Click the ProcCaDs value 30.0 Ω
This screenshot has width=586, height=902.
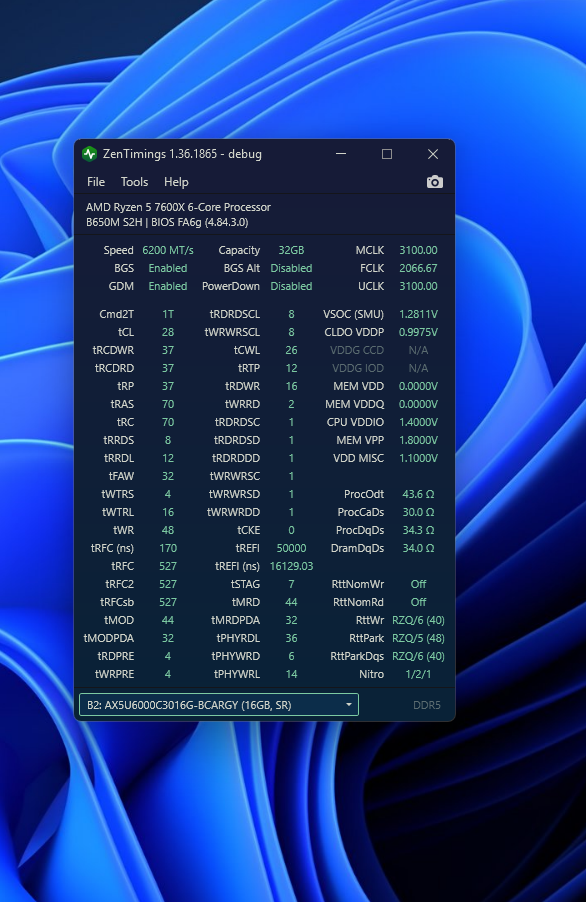(x=418, y=512)
